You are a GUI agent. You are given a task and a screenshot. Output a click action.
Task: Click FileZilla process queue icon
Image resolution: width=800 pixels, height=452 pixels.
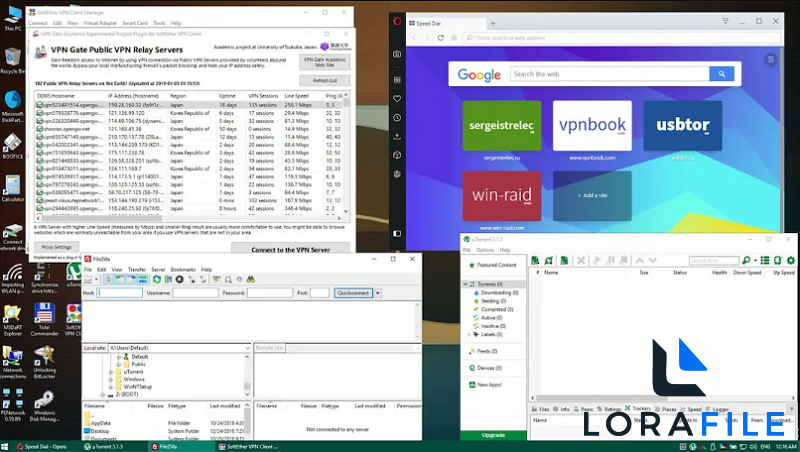point(168,280)
